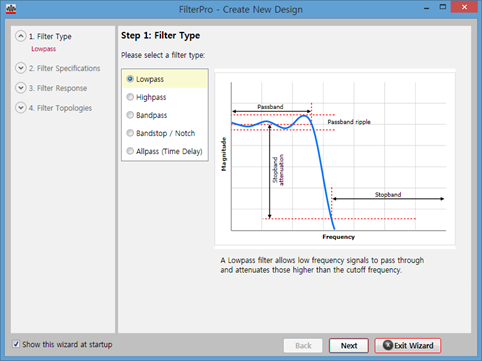Viewport: 482px width, 361px height.
Task: Click the X icon on Exit Wizard
Action: 388,345
